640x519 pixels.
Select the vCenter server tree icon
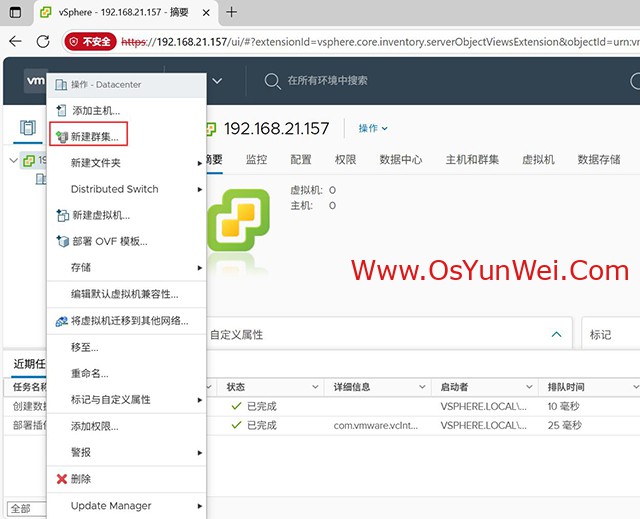click(29, 161)
